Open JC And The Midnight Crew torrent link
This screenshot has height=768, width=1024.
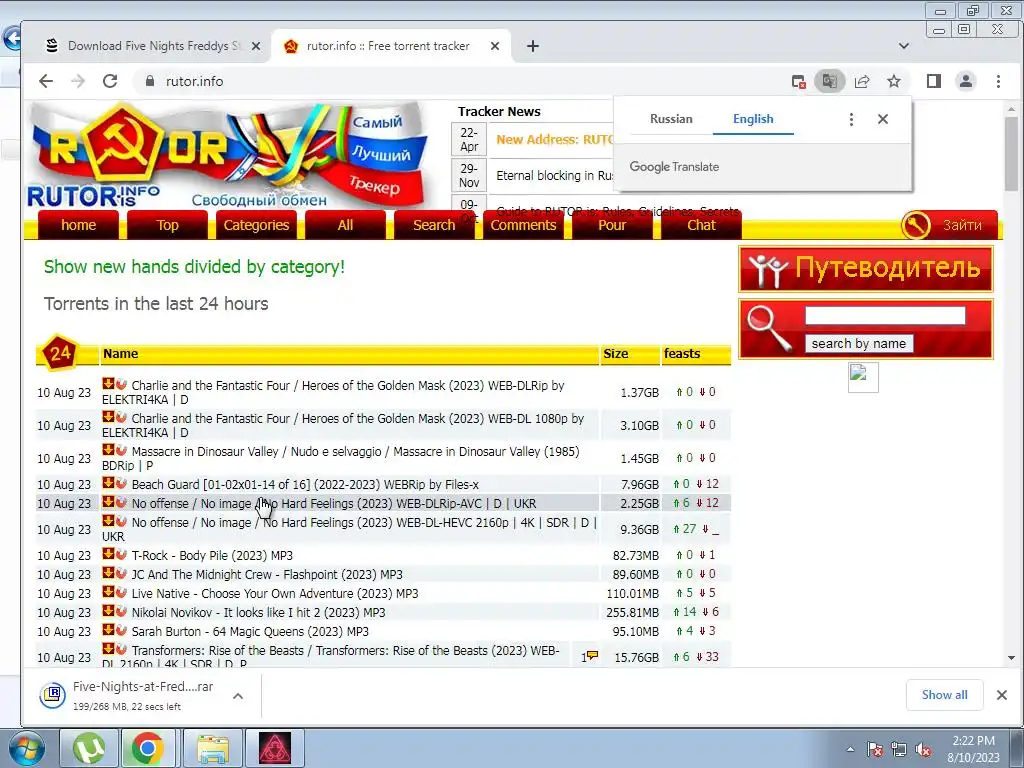click(267, 574)
